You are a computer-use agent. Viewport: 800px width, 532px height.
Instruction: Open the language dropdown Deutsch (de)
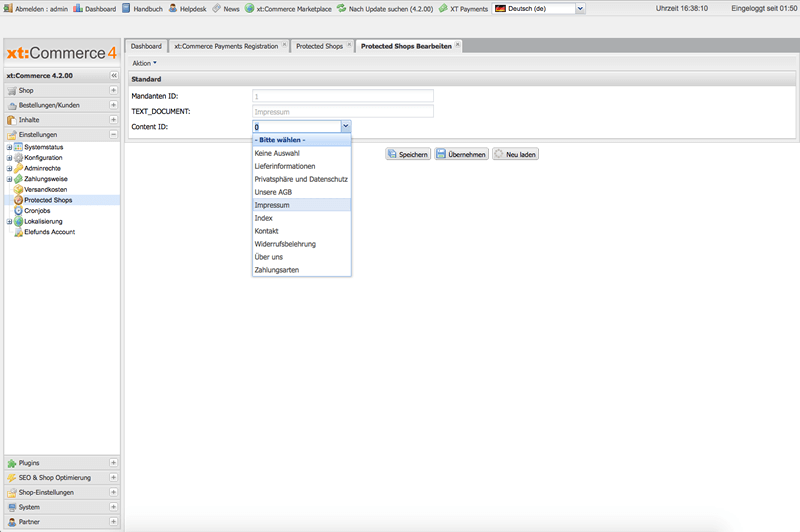point(580,9)
